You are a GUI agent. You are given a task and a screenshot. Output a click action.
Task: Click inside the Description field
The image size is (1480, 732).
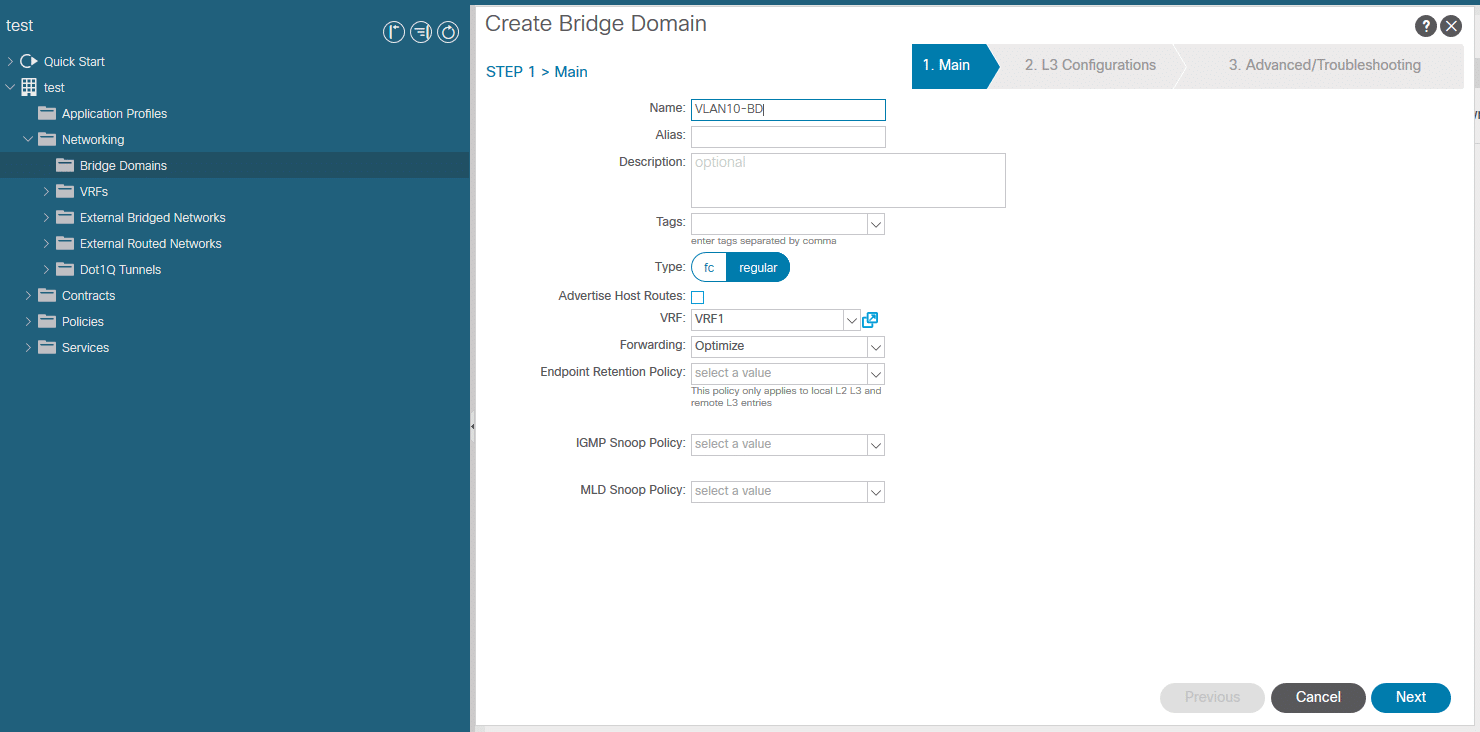847,180
